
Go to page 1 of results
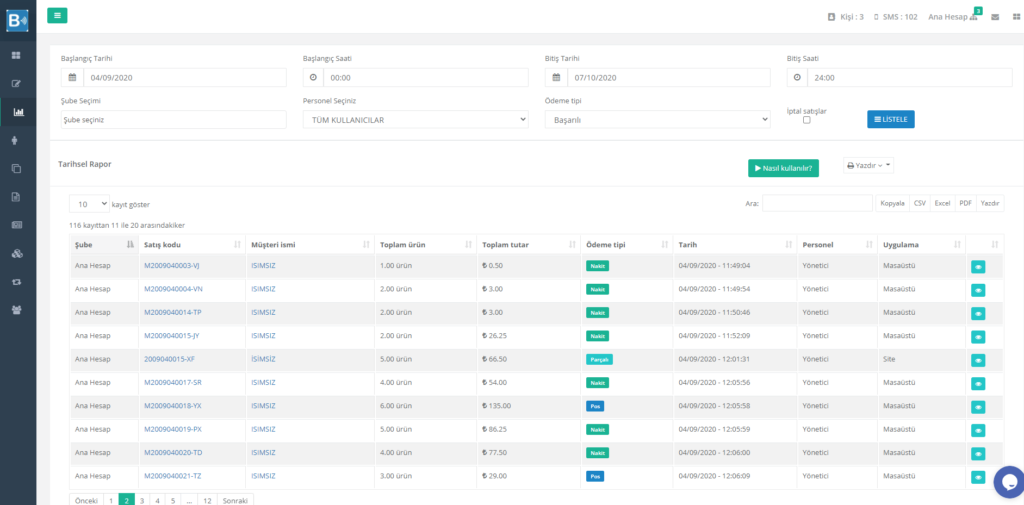pyautogui.click(x=110, y=500)
